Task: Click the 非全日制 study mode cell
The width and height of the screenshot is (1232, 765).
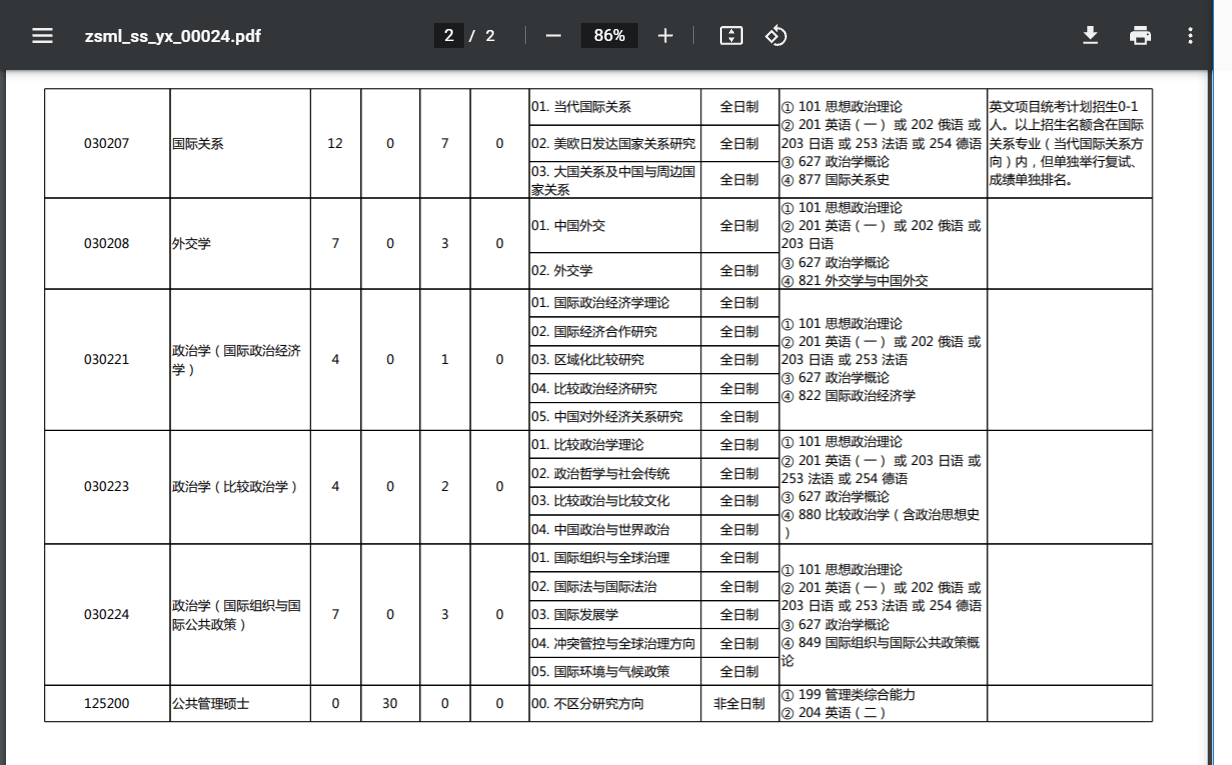Action: tap(739, 704)
